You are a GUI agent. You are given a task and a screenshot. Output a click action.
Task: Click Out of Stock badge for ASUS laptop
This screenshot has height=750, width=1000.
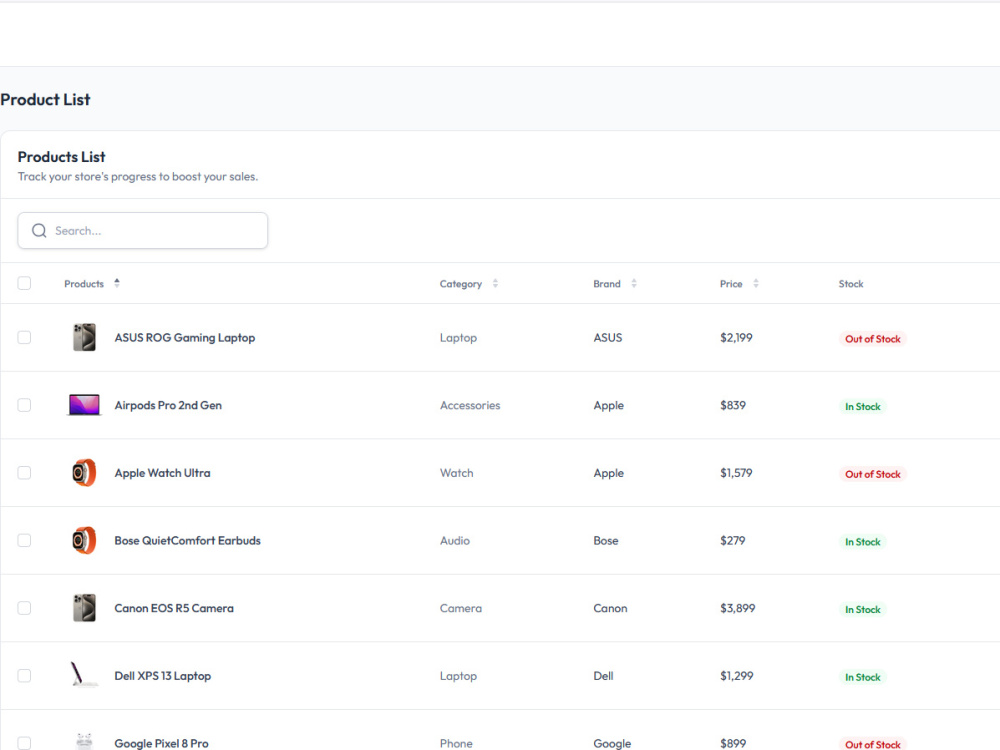pyautogui.click(x=872, y=339)
